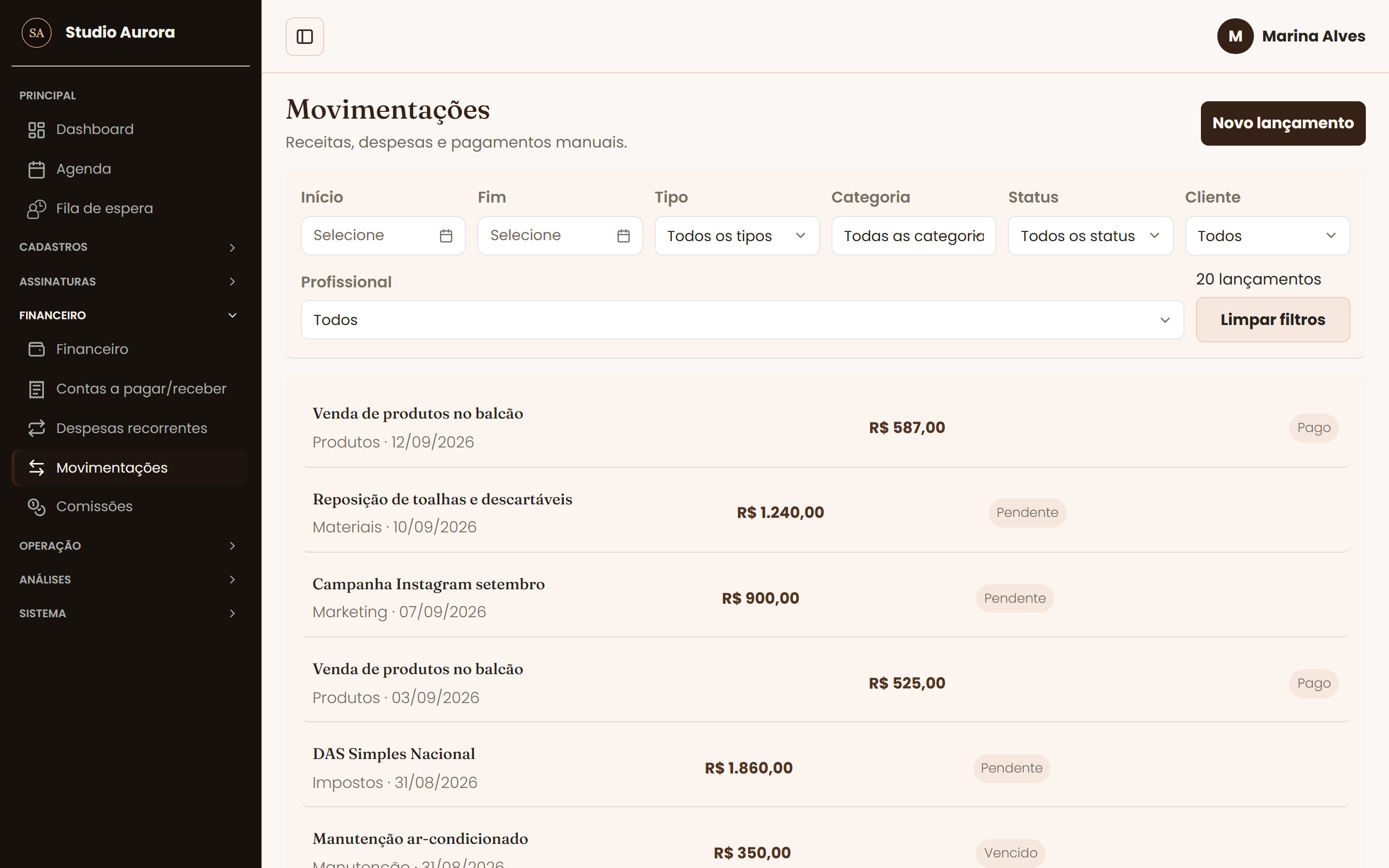Go to Dashboard page
The image size is (1389, 868).
[129, 130]
